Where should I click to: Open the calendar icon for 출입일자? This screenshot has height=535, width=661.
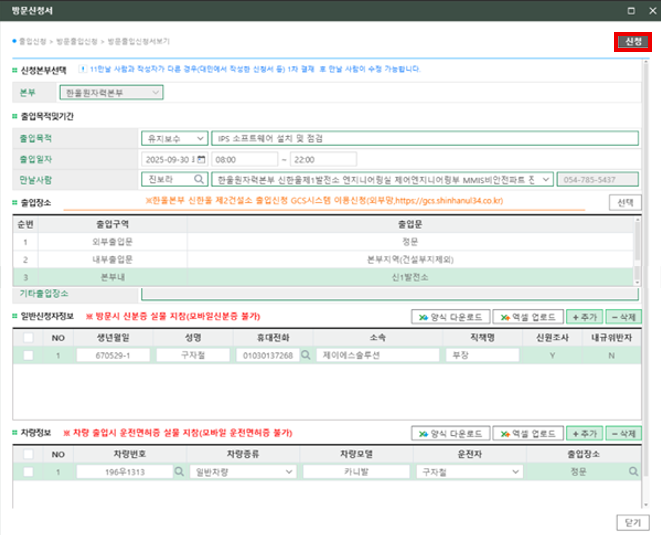pos(201,159)
